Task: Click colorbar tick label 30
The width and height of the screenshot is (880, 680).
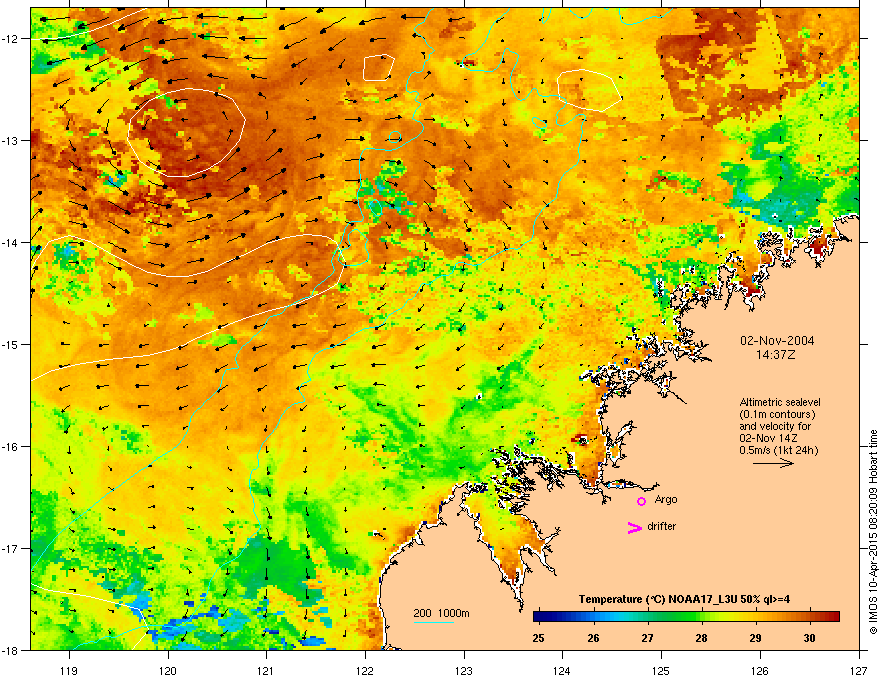Action: pos(809,638)
